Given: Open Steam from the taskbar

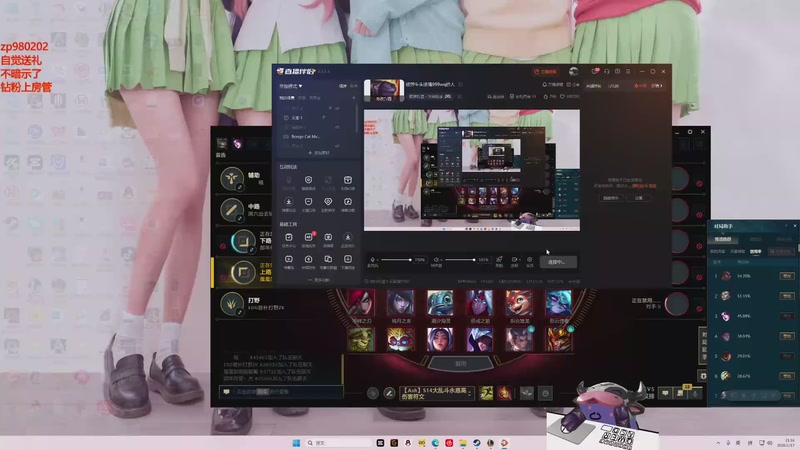Looking at the screenshot, I should click(x=477, y=443).
